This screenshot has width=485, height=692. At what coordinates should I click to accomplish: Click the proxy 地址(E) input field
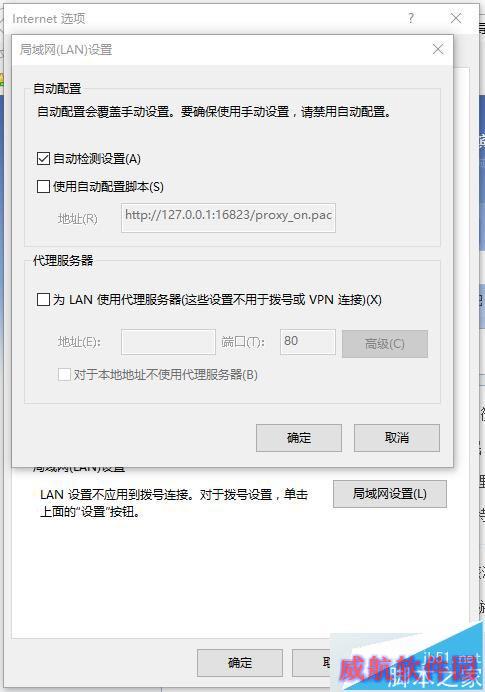(168, 342)
